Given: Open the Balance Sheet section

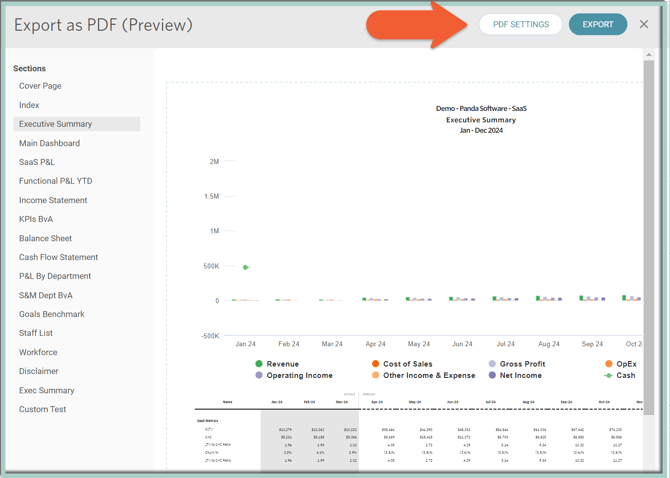Looking at the screenshot, I should pos(45,238).
